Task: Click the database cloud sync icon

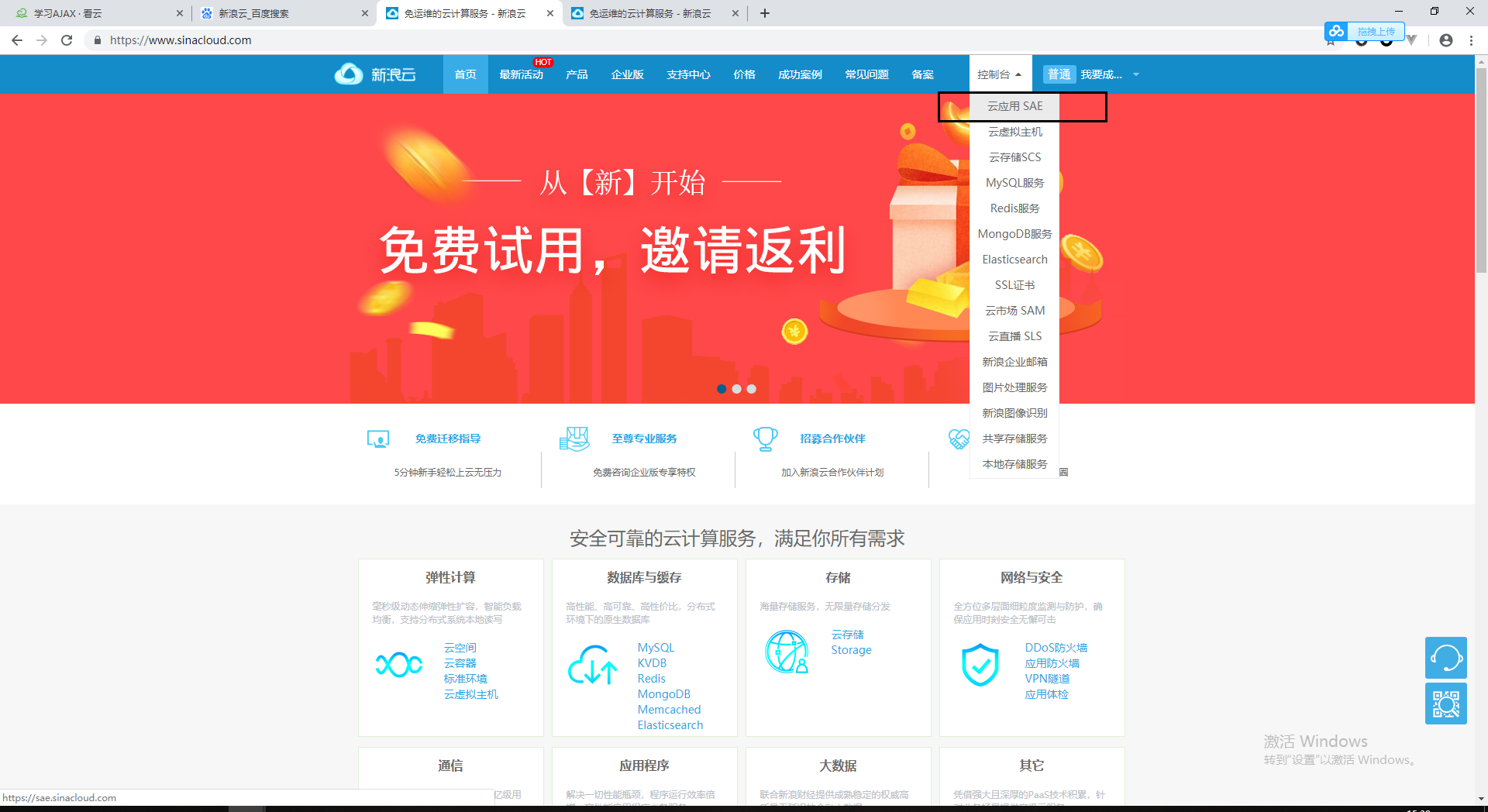Action: (x=593, y=666)
